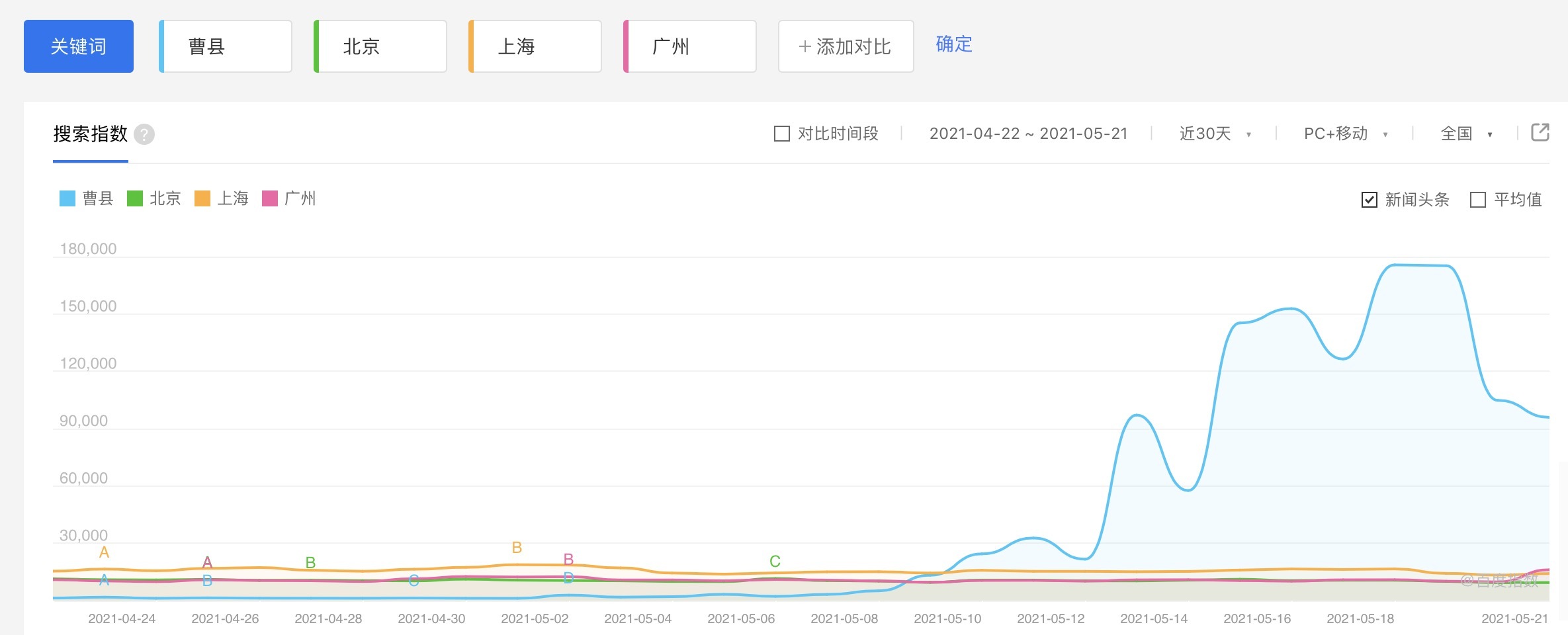Click the 关键词 button

79,46
